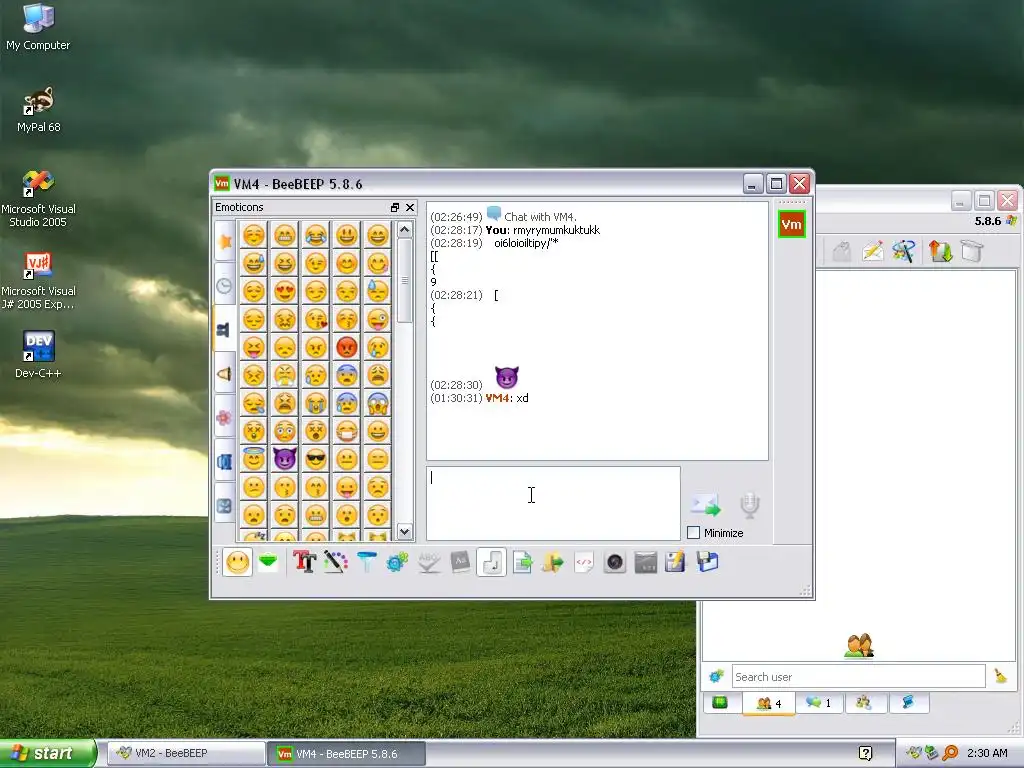Check the Minimize checkbox

[x=694, y=533]
